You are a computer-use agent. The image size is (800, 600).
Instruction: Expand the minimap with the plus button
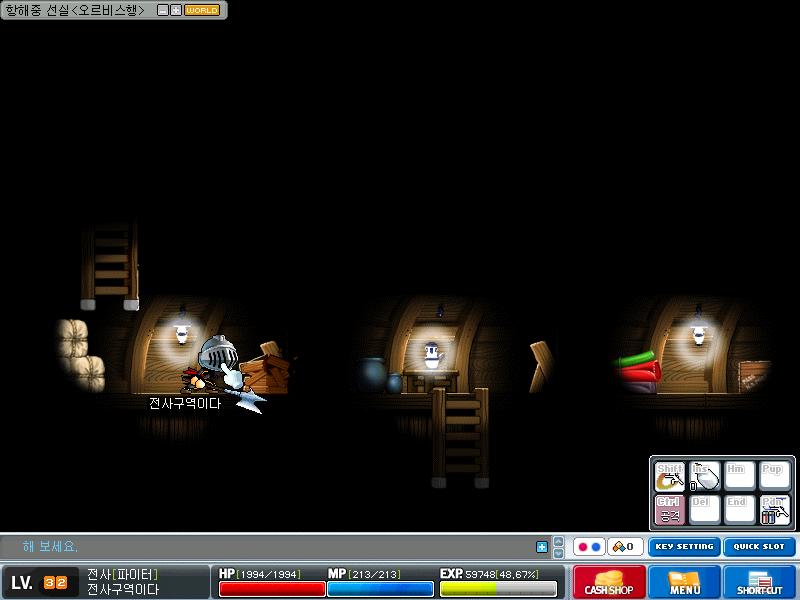click(x=176, y=10)
